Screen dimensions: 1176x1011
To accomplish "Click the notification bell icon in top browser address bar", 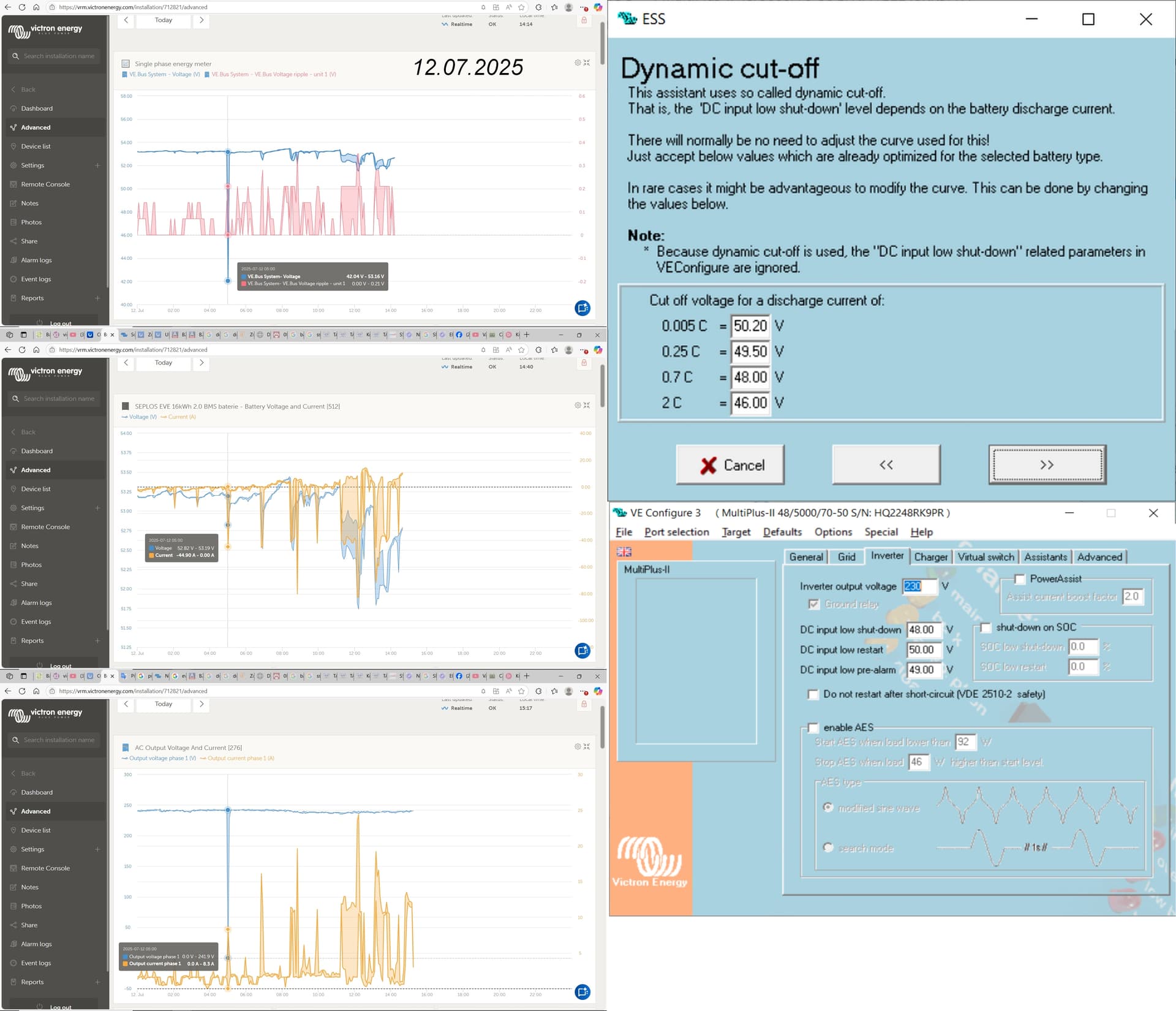I will point(483,7).
